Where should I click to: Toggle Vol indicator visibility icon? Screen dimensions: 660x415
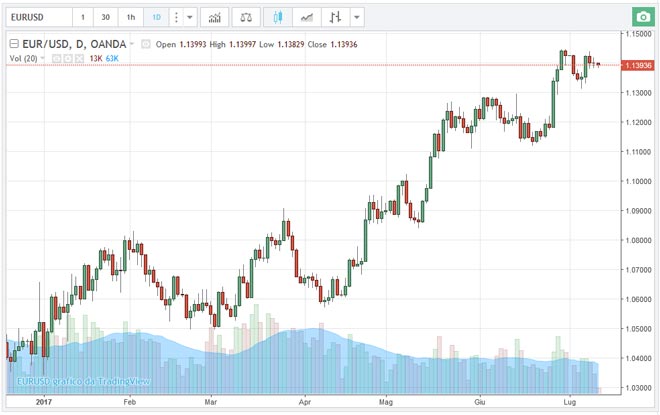click(56, 59)
